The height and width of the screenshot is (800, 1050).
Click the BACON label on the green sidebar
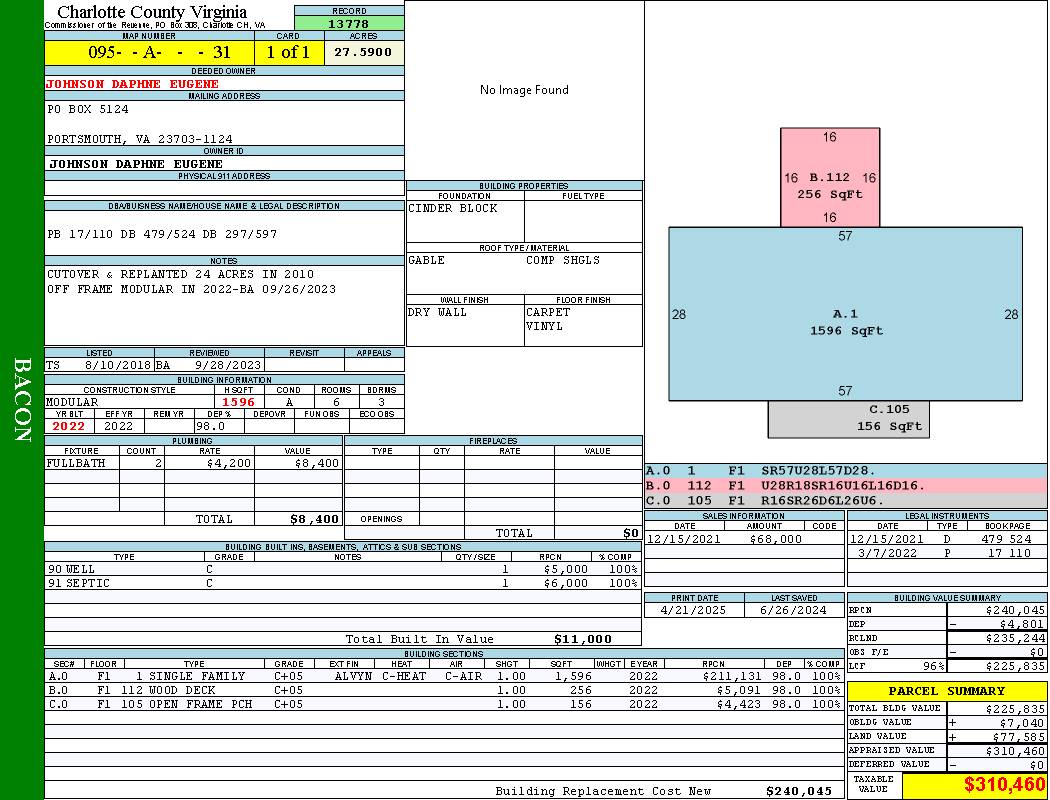point(22,400)
